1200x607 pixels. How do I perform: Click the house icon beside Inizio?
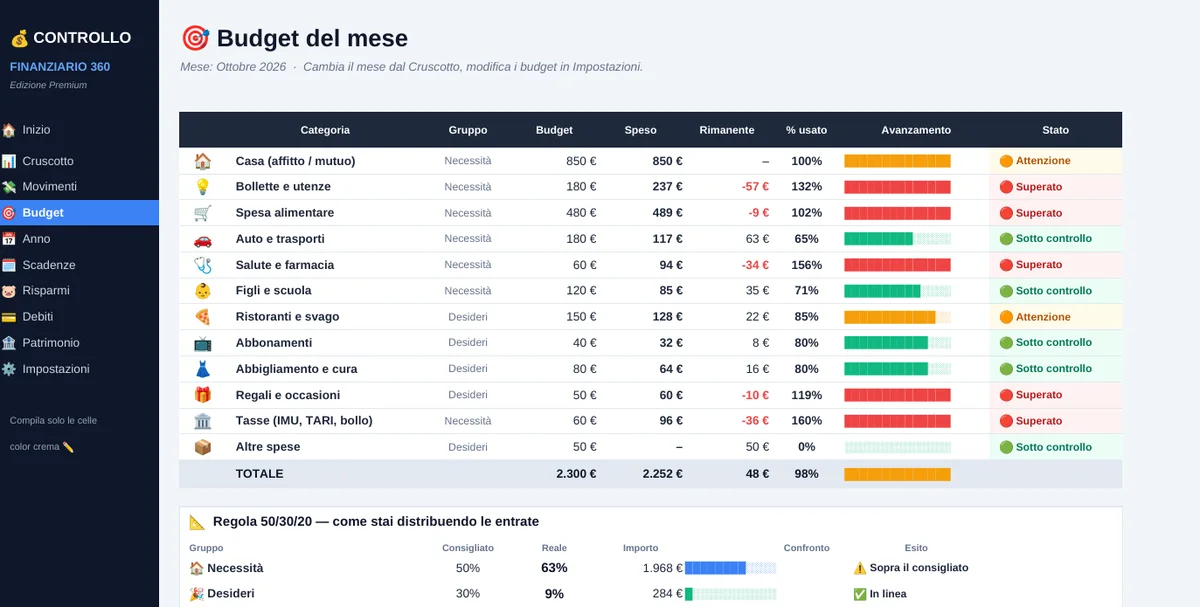(x=9, y=130)
